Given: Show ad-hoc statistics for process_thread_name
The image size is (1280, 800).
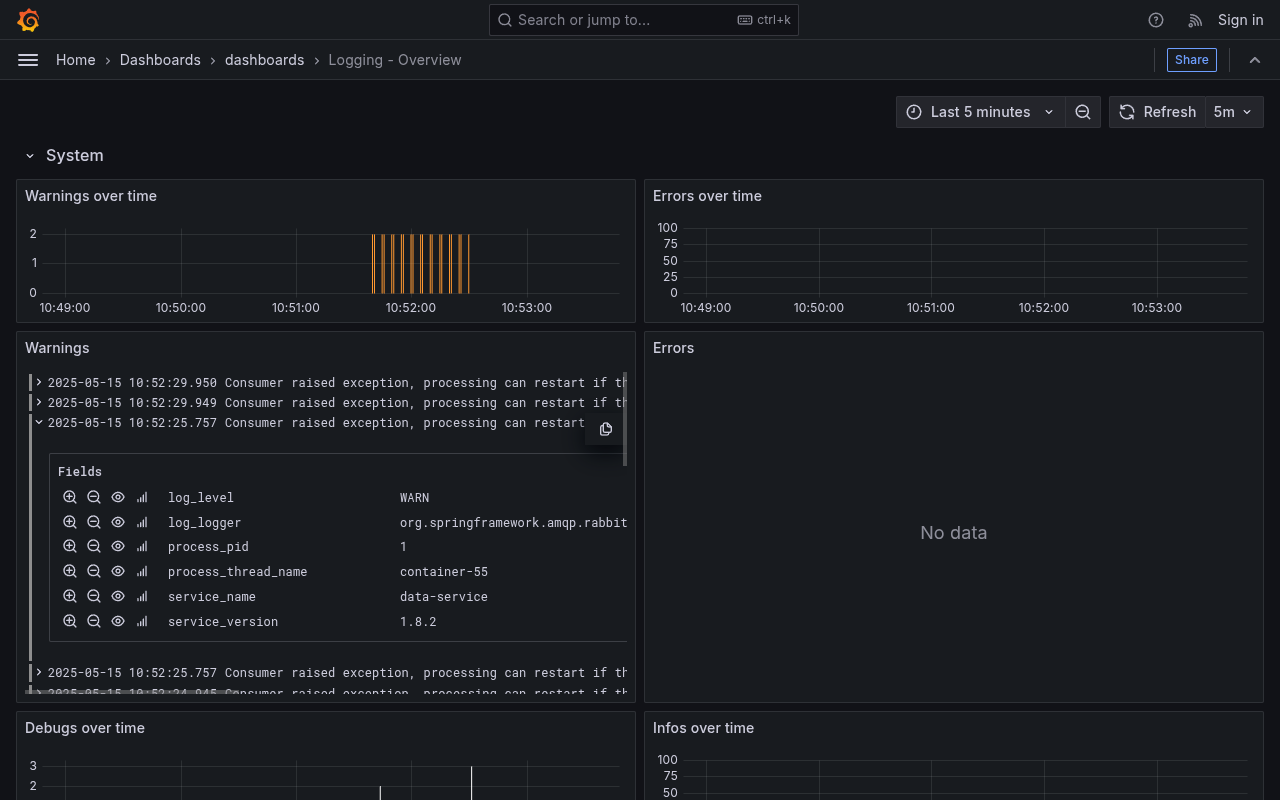Looking at the screenshot, I should 142,572.
